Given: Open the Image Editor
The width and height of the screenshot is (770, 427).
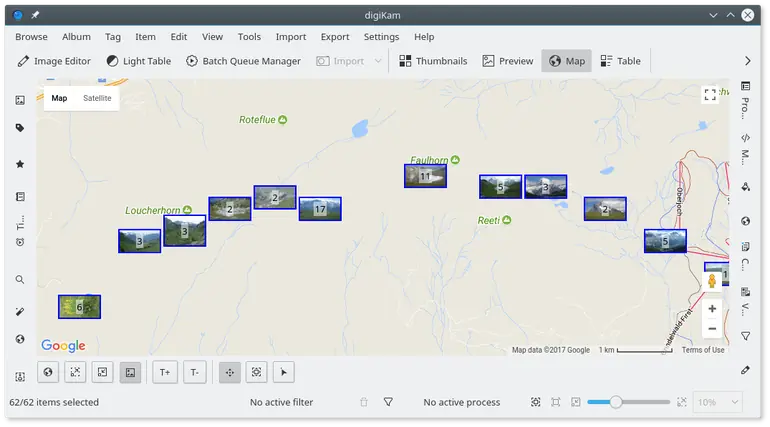Looking at the screenshot, I should click(54, 61).
